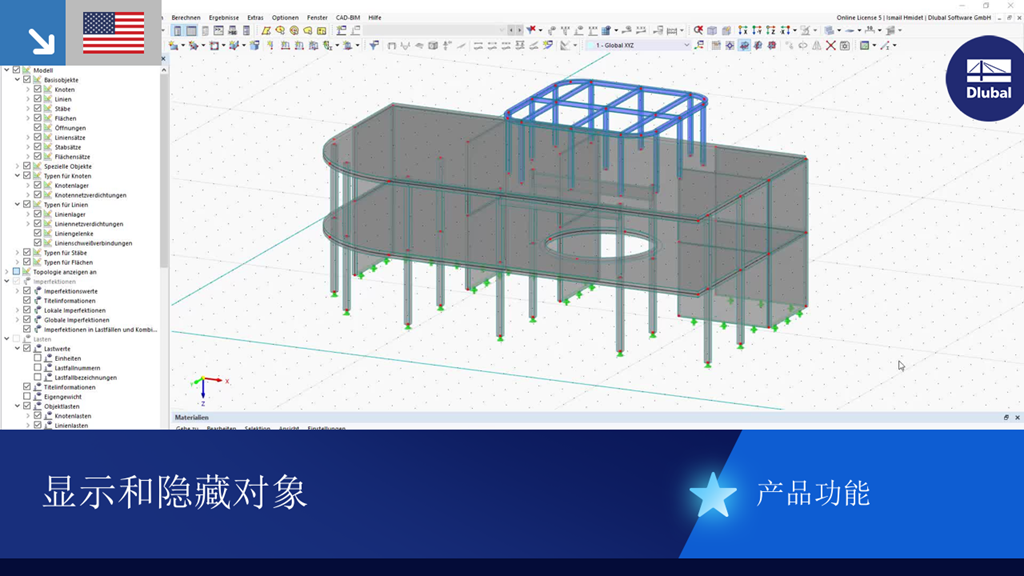Click the isometric view cube icon
1024x576 pixels.
(712, 32)
